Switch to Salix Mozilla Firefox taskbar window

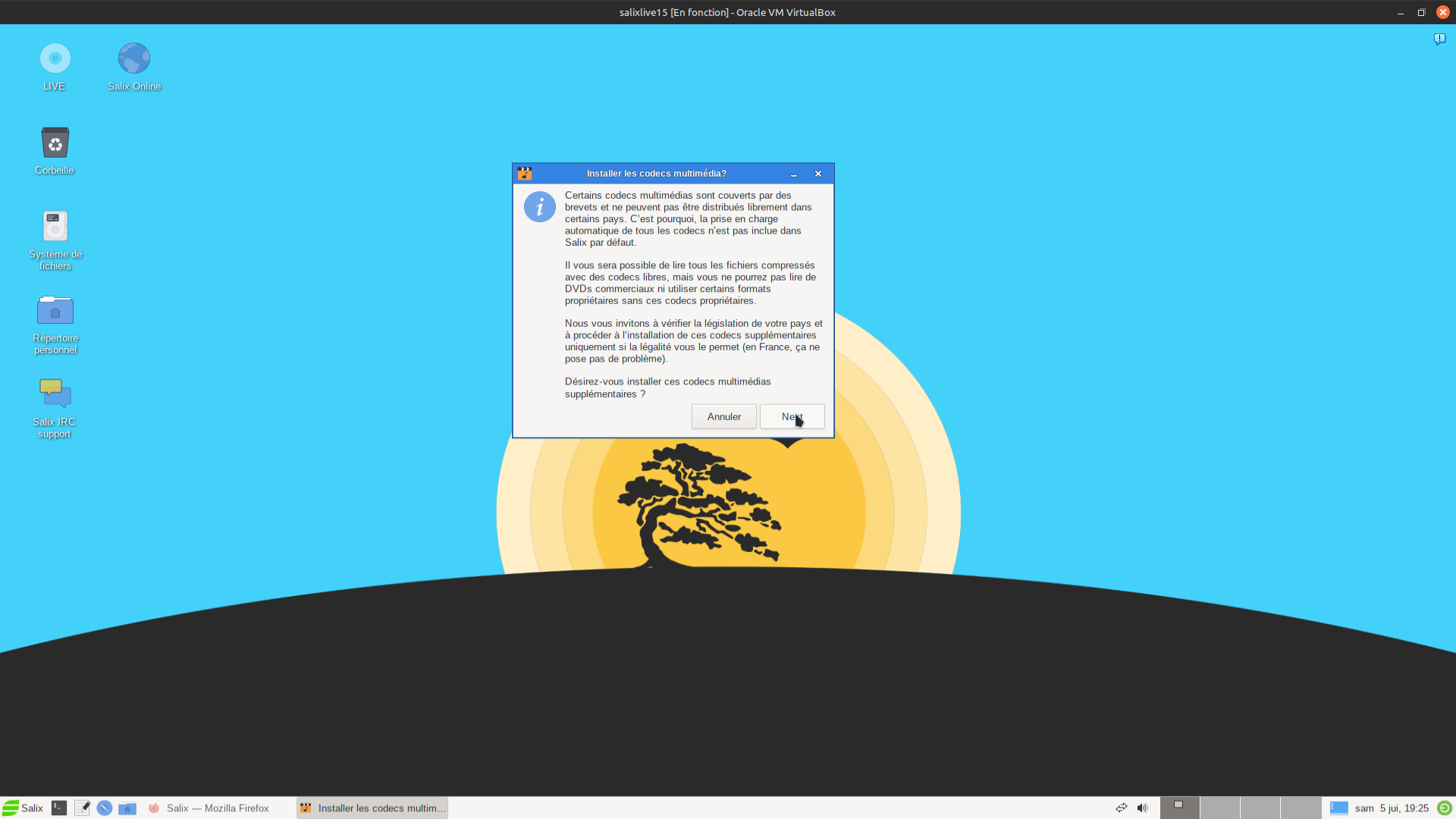click(x=209, y=808)
